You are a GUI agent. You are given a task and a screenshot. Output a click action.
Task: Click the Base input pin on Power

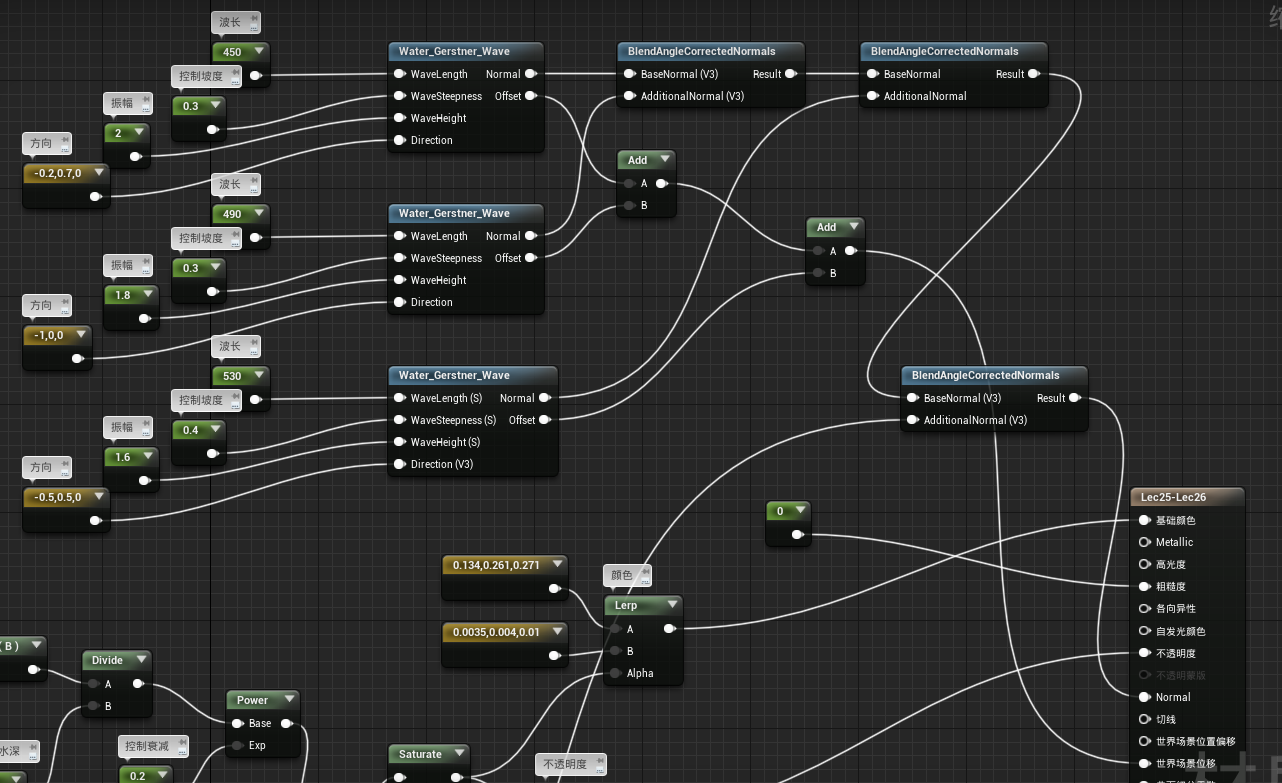pos(237,723)
